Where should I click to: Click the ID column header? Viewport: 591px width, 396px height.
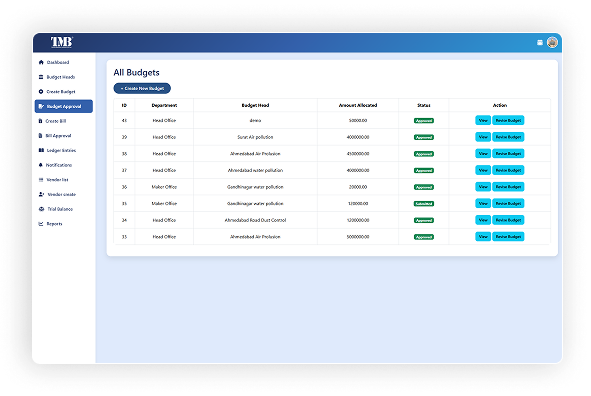pyautogui.click(x=124, y=105)
